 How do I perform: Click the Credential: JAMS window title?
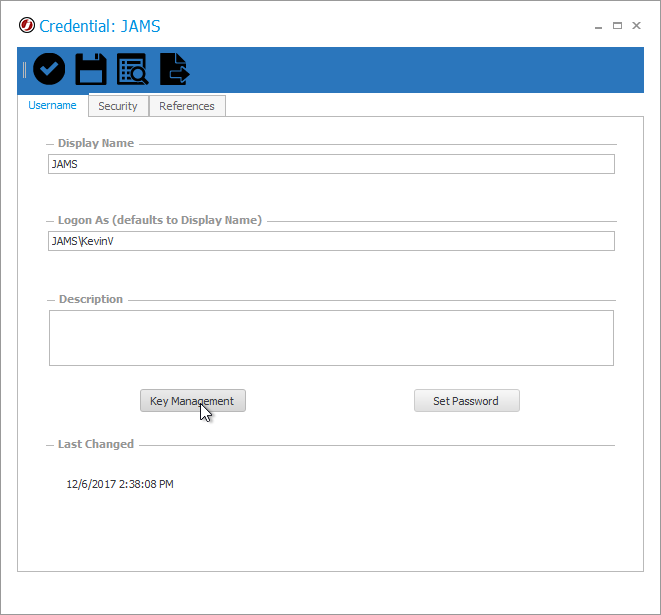(x=100, y=26)
